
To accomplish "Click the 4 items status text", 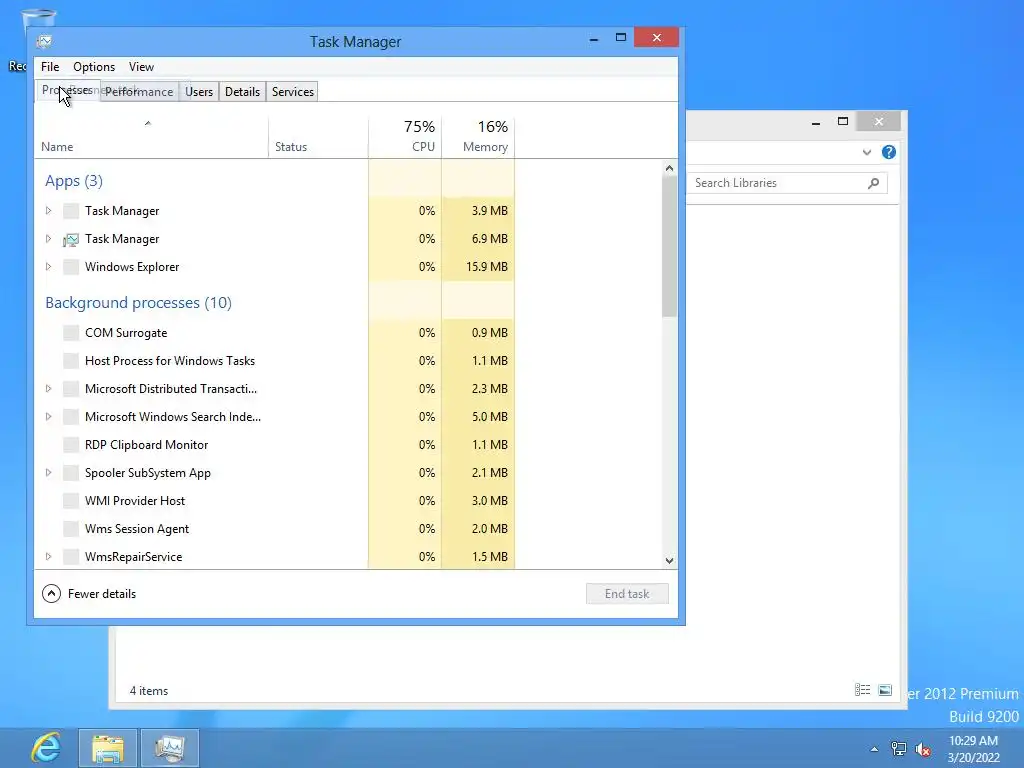I will 148,691.
